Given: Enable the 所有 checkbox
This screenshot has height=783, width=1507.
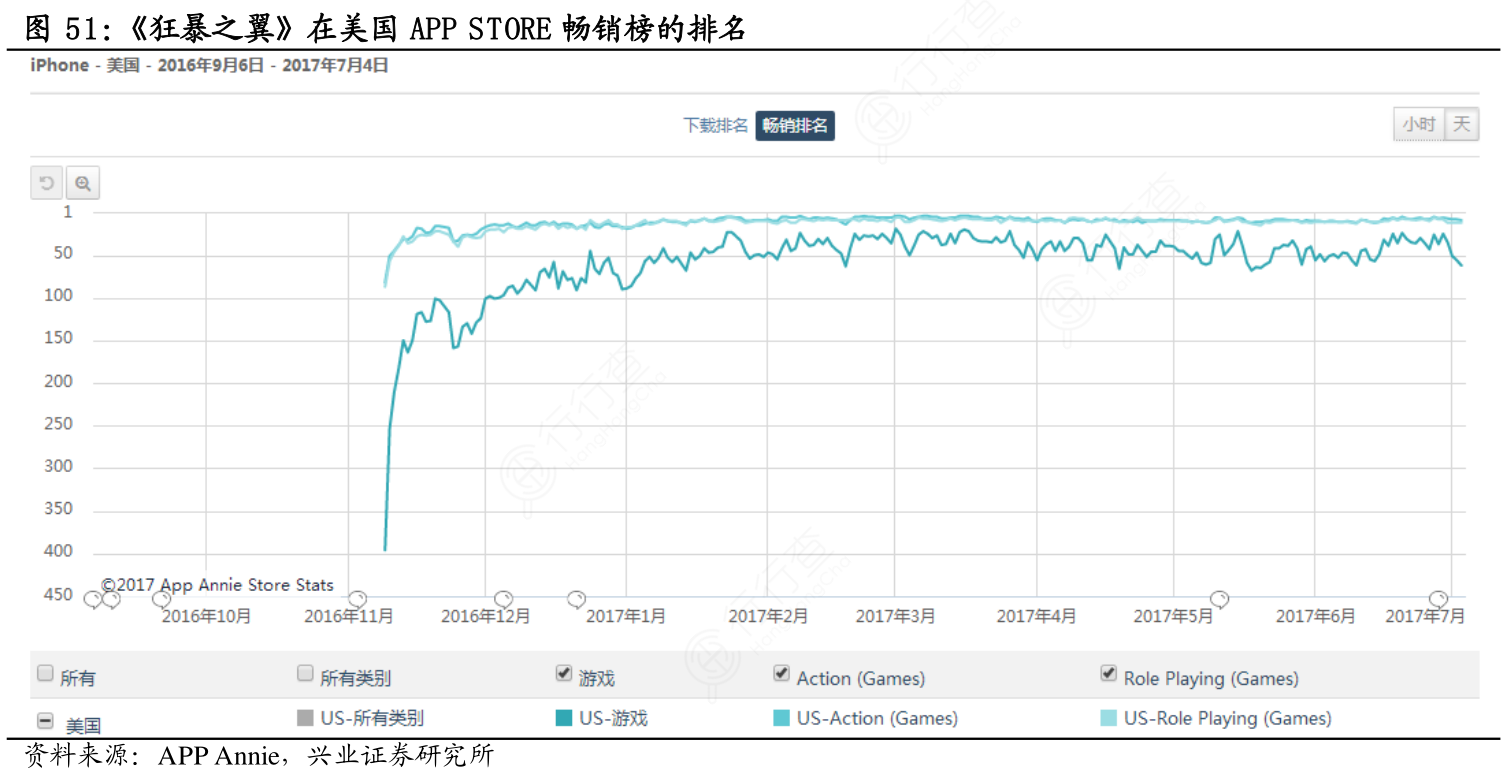Looking at the screenshot, I should click(x=45, y=674).
